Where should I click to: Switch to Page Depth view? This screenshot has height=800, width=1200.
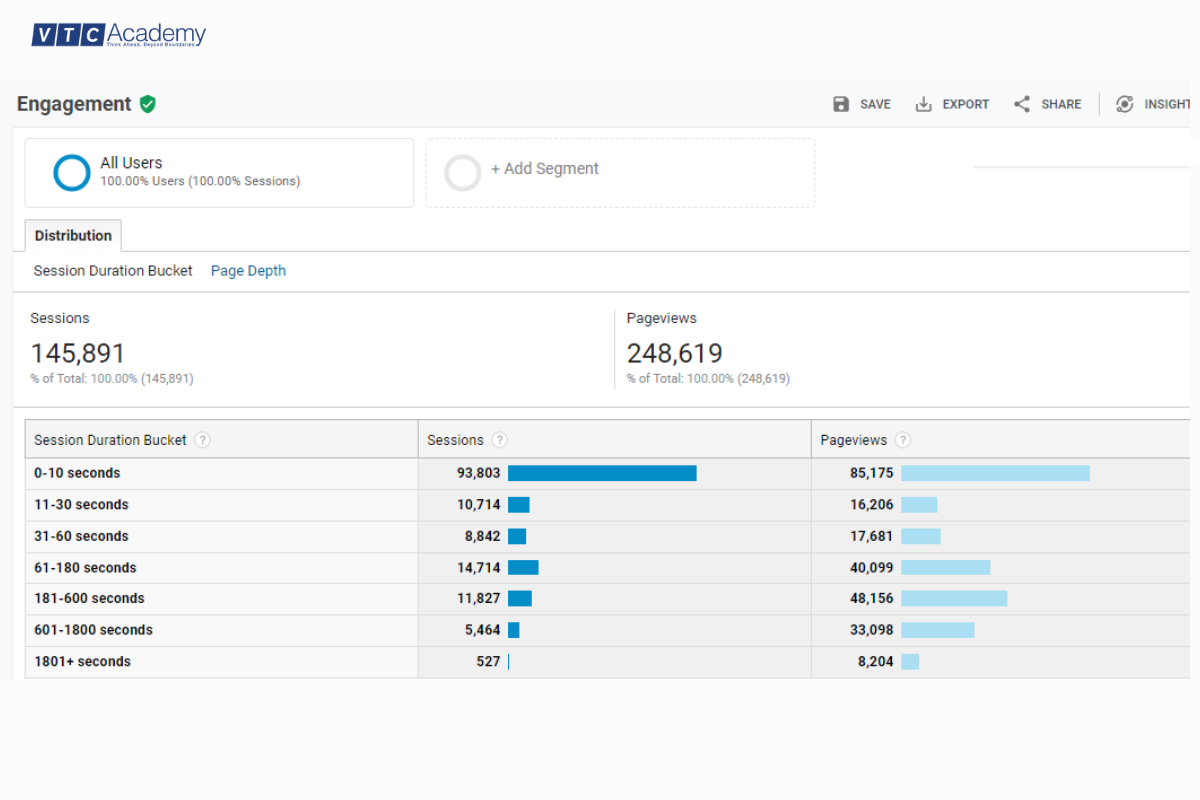coord(248,271)
